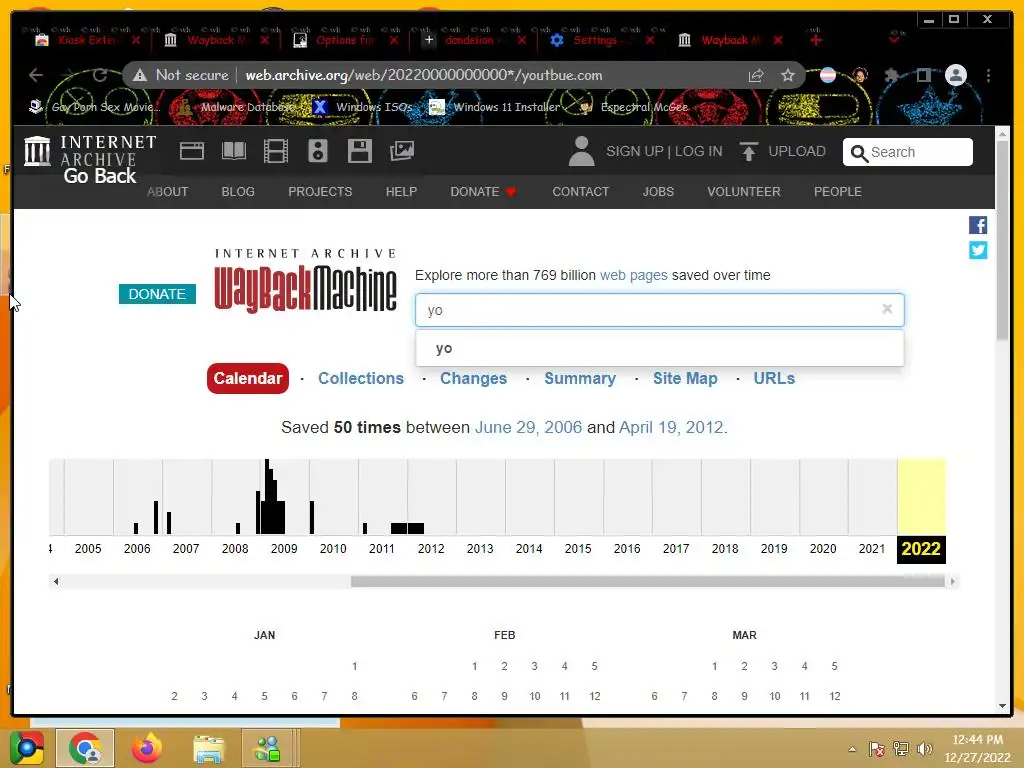Click the Upload arrow icon
Image resolution: width=1024 pixels, height=768 pixels.
pos(748,152)
